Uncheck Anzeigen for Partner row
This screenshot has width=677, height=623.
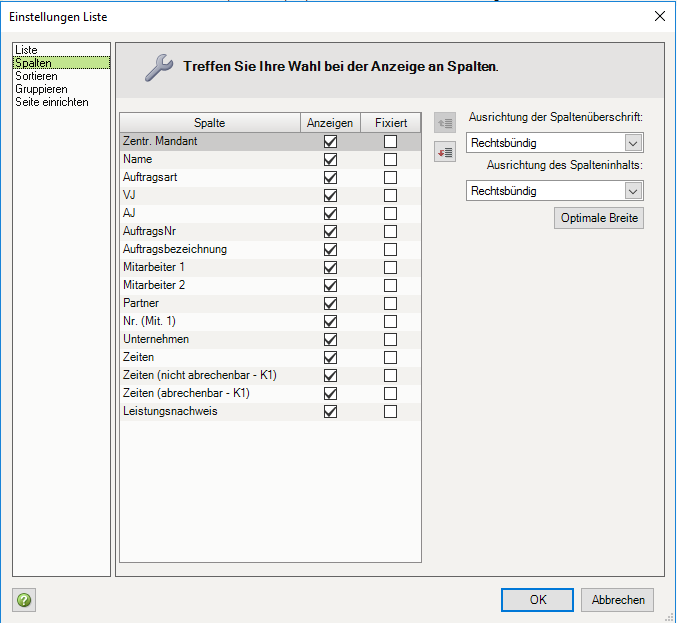pyautogui.click(x=330, y=304)
